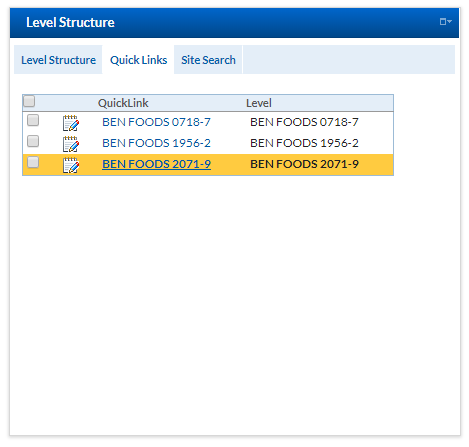469x447 pixels.
Task: Open the BEN FOODS 0718-7 quick link
Action: [156, 122]
